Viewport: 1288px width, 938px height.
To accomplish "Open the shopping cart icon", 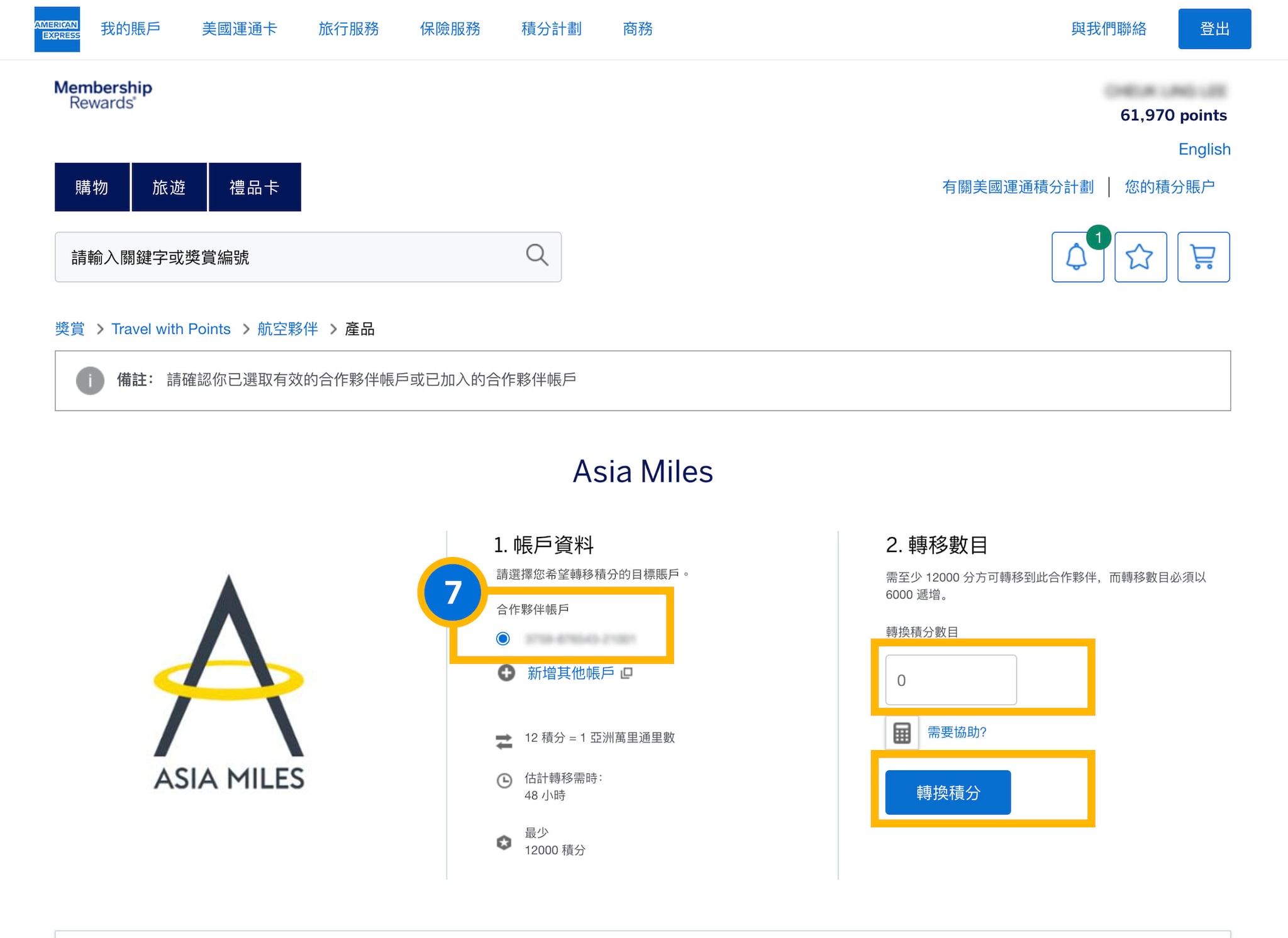I will [x=1202, y=257].
